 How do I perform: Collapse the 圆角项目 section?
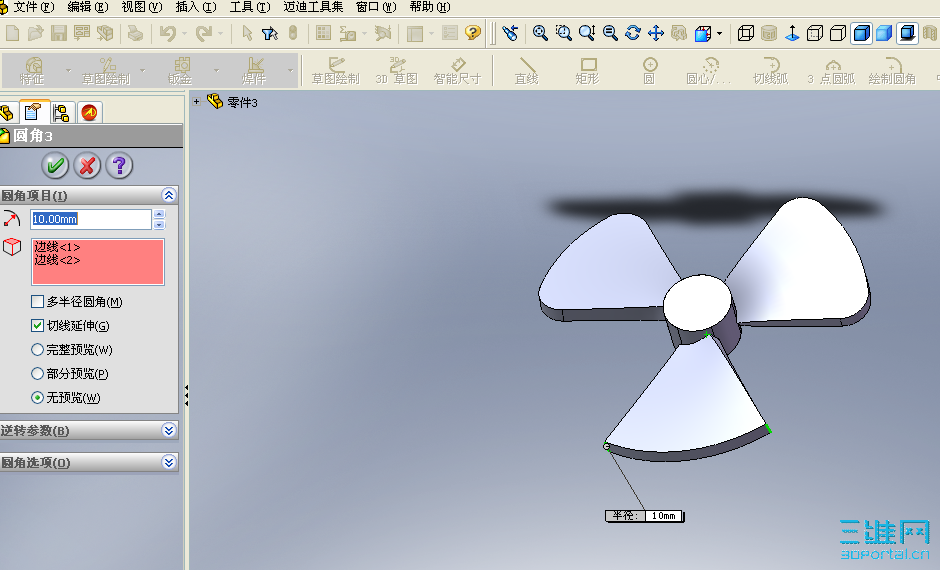(168, 195)
